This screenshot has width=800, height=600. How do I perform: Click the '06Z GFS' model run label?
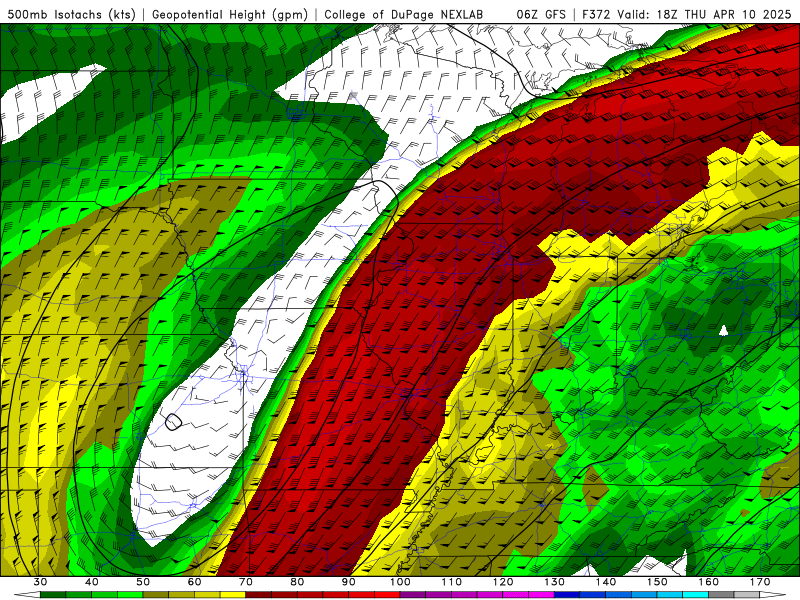coord(541,15)
